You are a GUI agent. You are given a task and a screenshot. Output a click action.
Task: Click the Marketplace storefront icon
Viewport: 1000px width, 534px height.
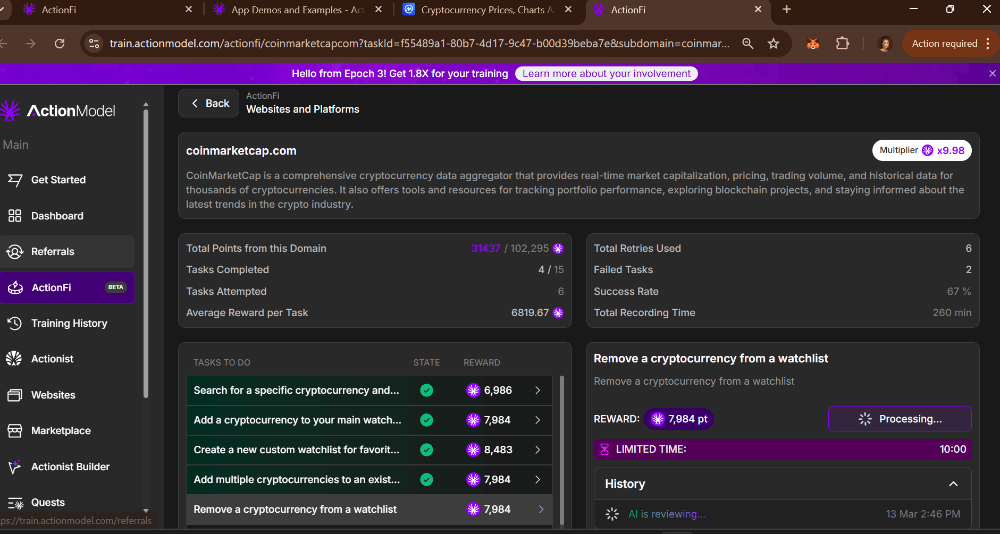pos(15,431)
